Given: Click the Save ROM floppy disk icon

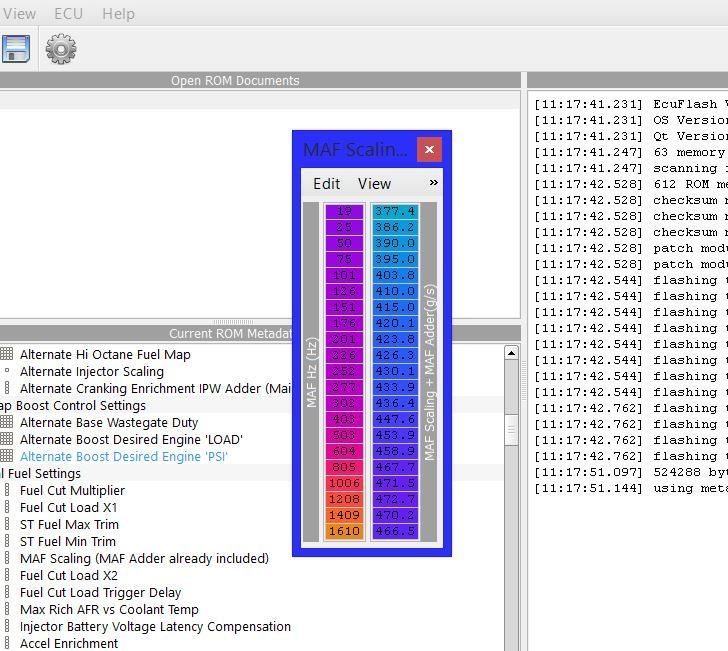Looking at the screenshot, I should pyautogui.click(x=15, y=48).
